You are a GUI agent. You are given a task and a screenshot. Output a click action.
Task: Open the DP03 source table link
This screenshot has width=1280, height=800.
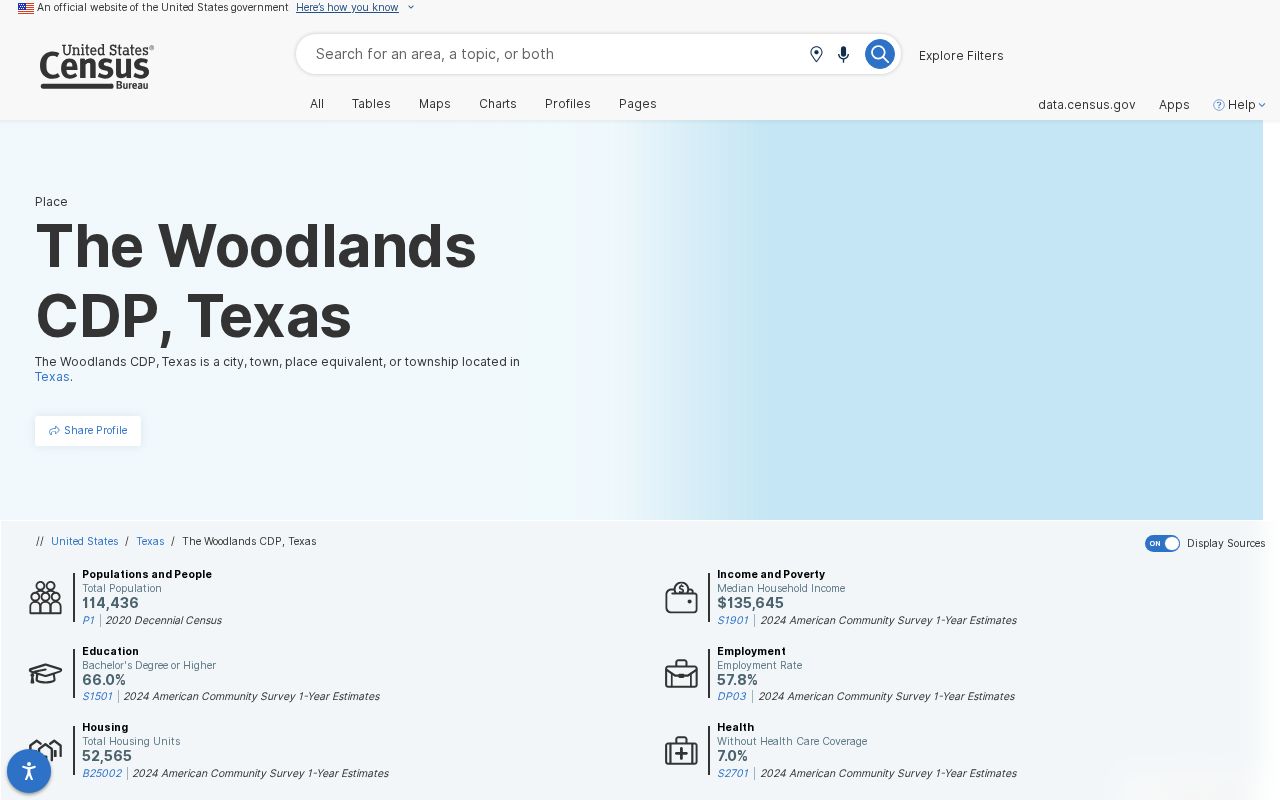coord(732,696)
